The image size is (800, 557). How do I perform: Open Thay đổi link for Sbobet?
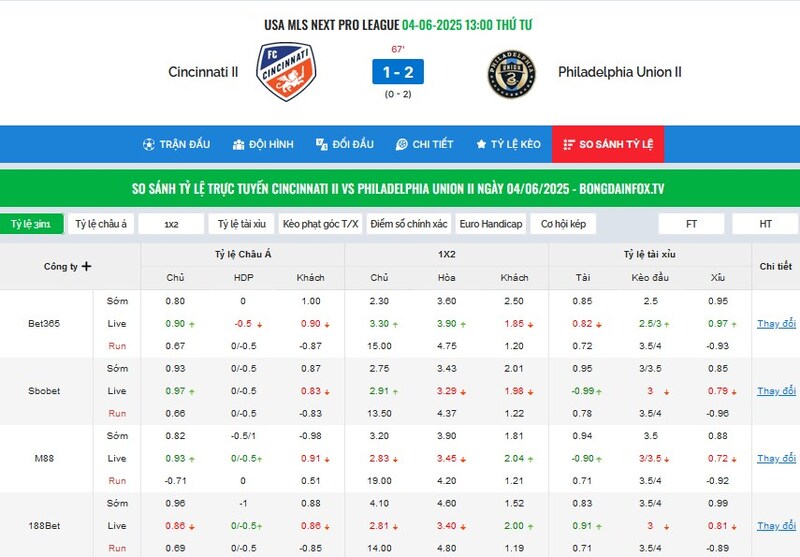tap(776, 391)
